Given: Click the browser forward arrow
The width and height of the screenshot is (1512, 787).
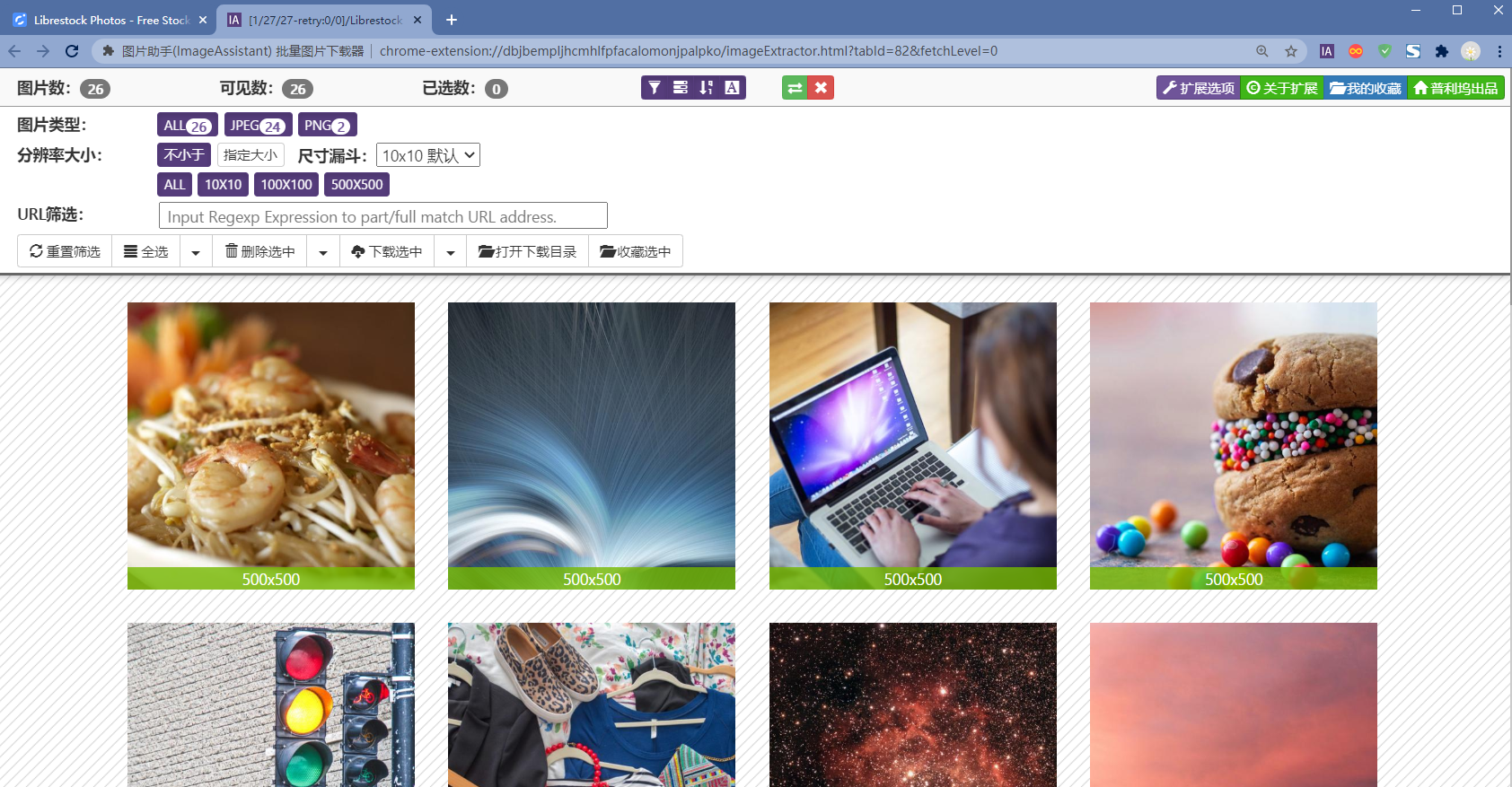Looking at the screenshot, I should point(43,51).
